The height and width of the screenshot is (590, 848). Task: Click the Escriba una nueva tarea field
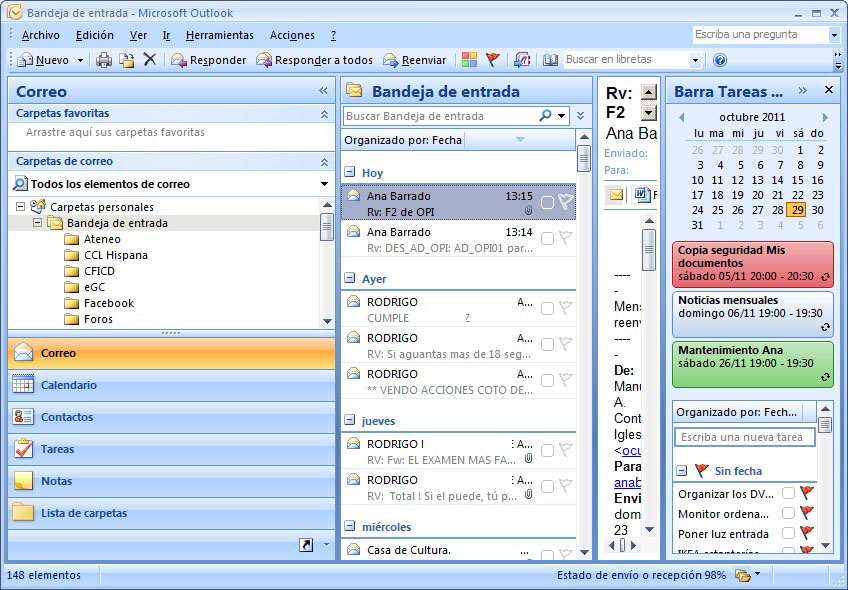tap(745, 437)
